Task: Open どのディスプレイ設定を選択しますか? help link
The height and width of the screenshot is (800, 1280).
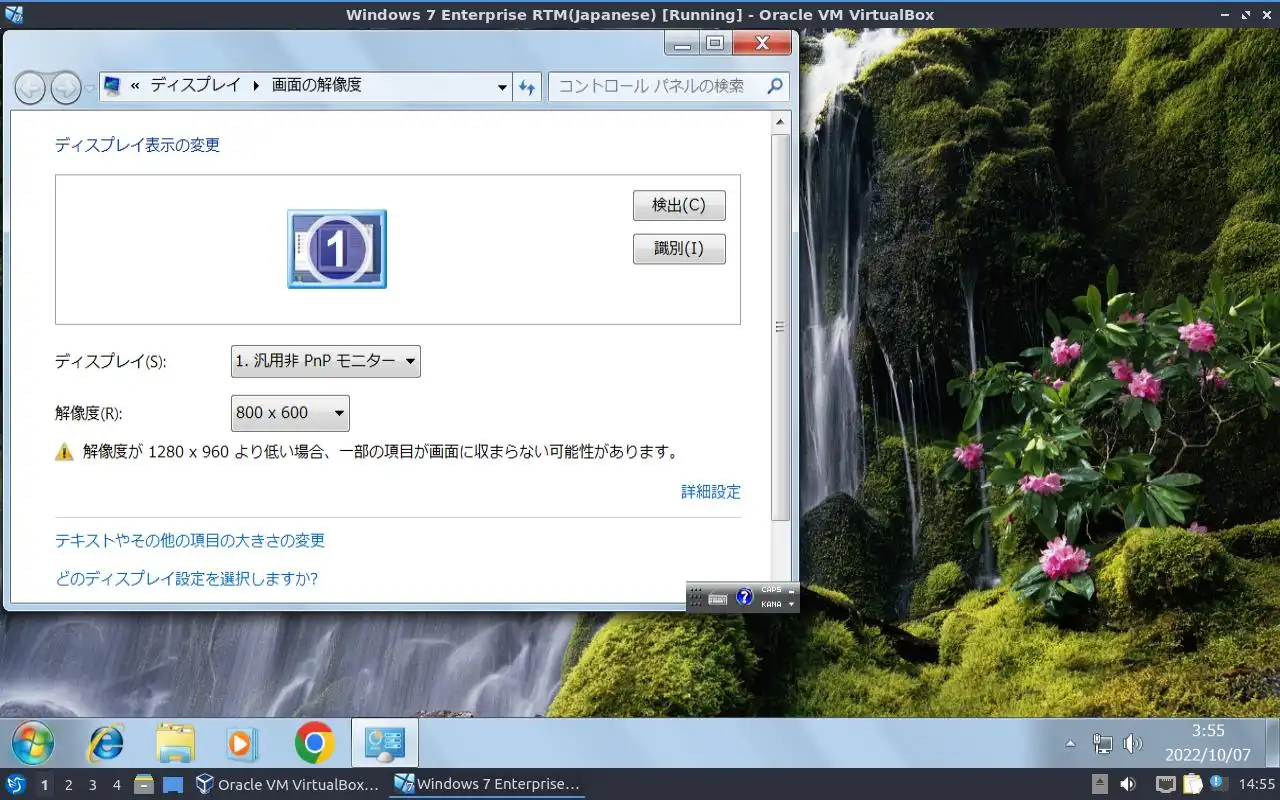Action: pos(187,579)
